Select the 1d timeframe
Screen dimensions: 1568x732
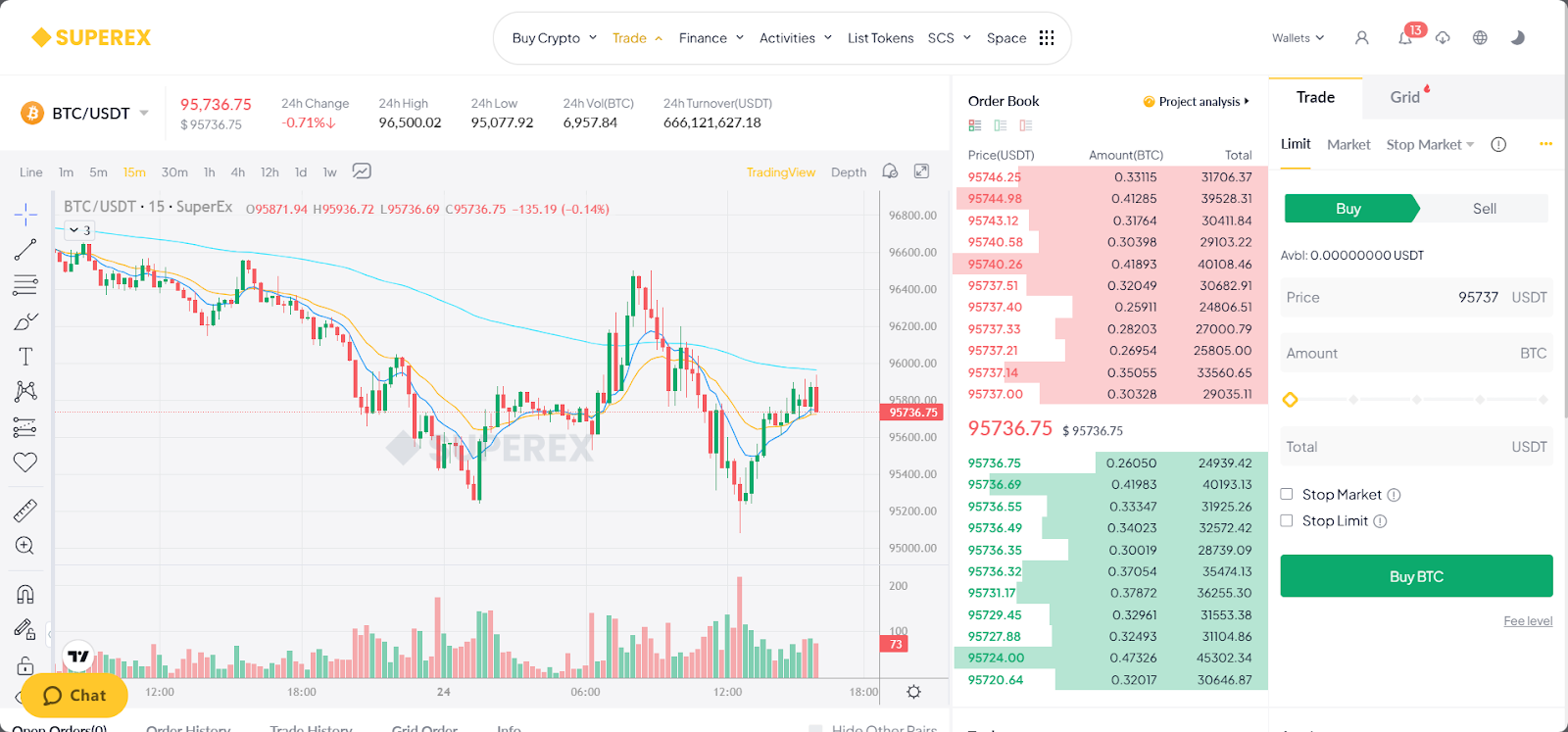point(301,172)
